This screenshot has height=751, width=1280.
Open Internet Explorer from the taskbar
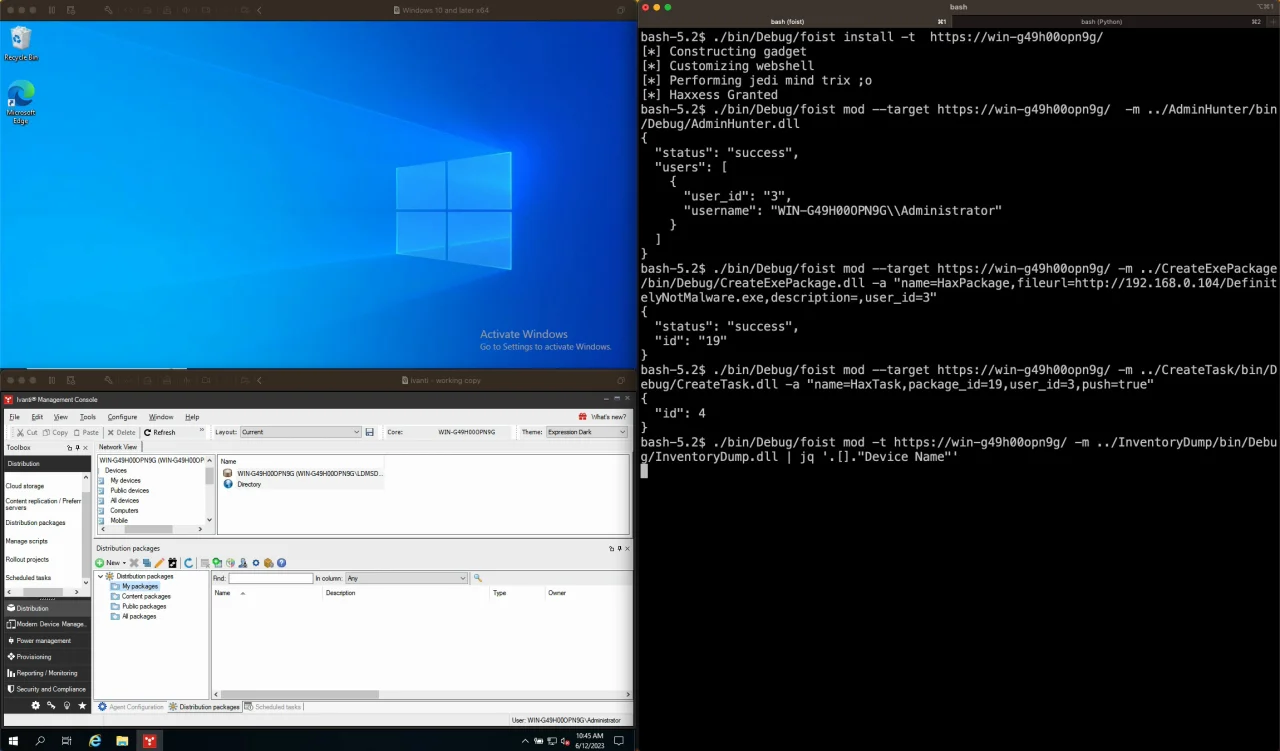95,741
